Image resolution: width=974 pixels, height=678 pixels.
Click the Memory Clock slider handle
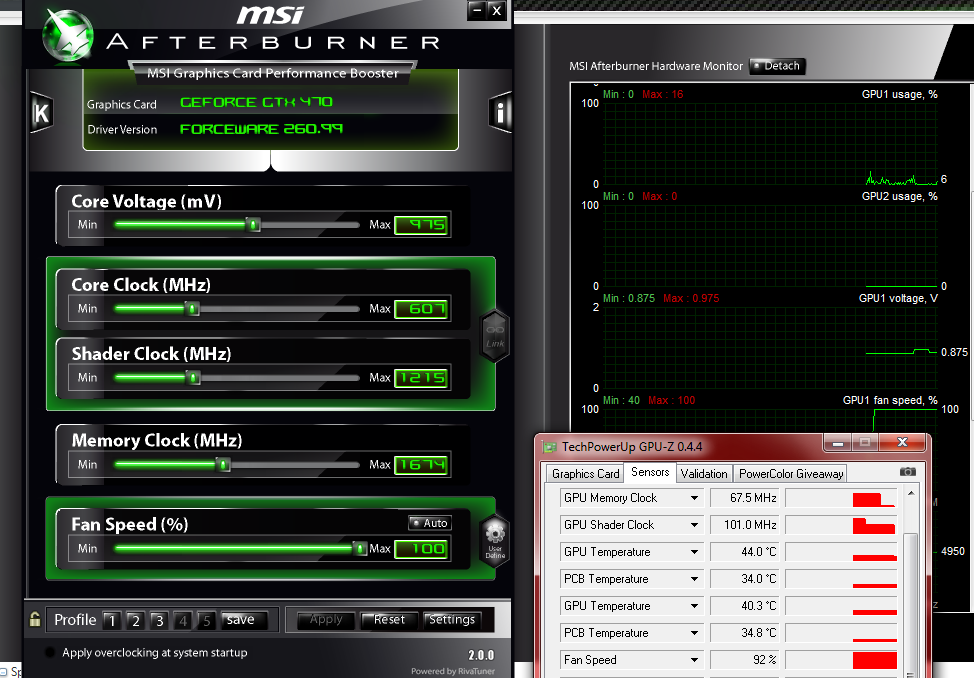(x=223, y=464)
